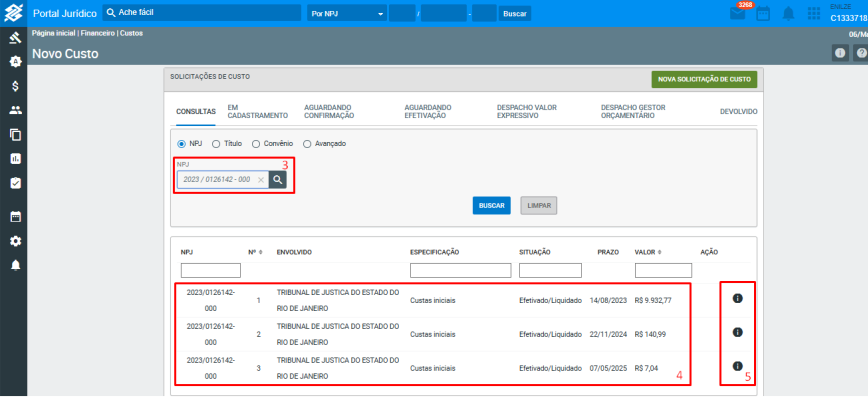Click the info icon beside Novo Custo header
Viewport: 868px width, 397px height.
pyautogui.click(x=840, y=53)
